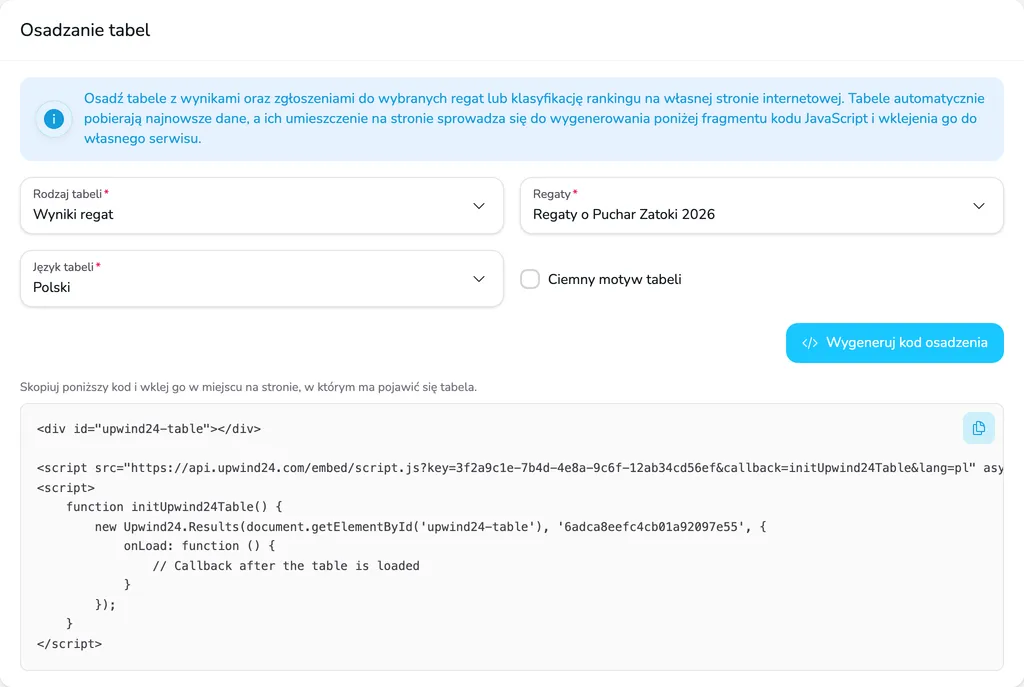
Task: Copy the embed code with the copy icon
Action: (x=978, y=428)
